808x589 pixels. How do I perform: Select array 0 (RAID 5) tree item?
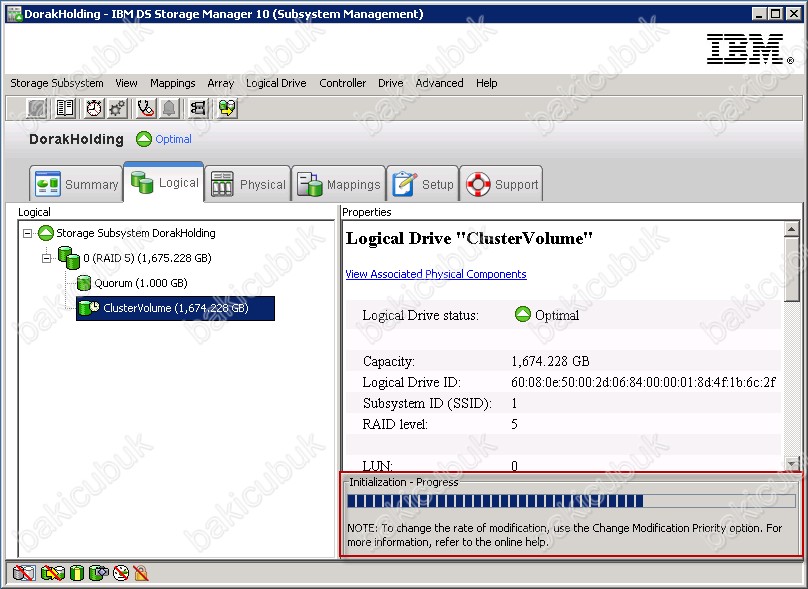[x=147, y=258]
